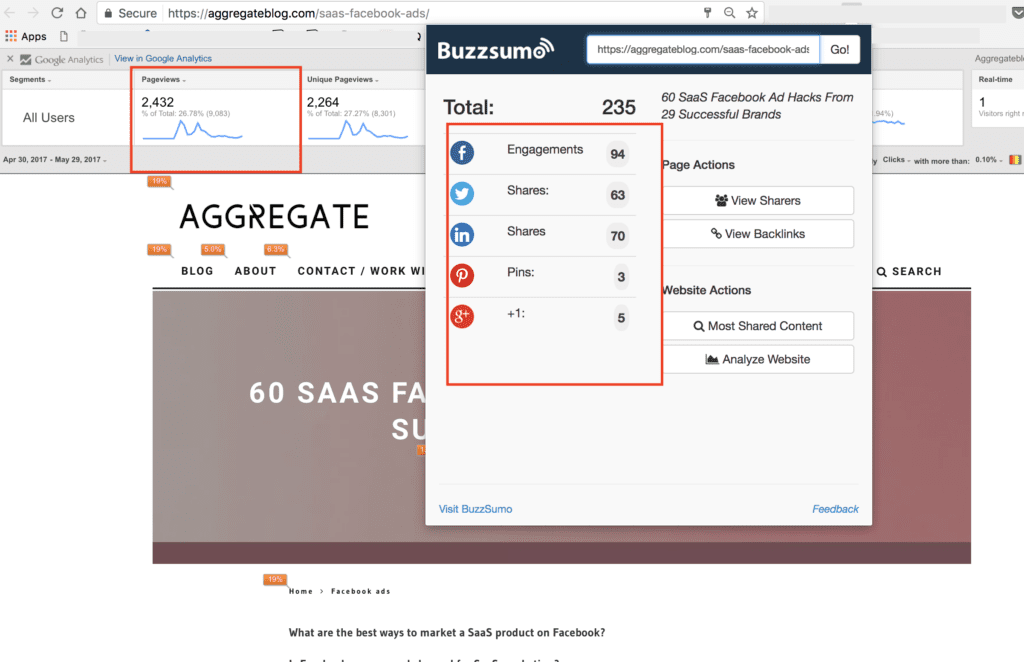Open the date range Apr 30 - May 29 dropdown
This screenshot has width=1024, height=662.
point(55,159)
